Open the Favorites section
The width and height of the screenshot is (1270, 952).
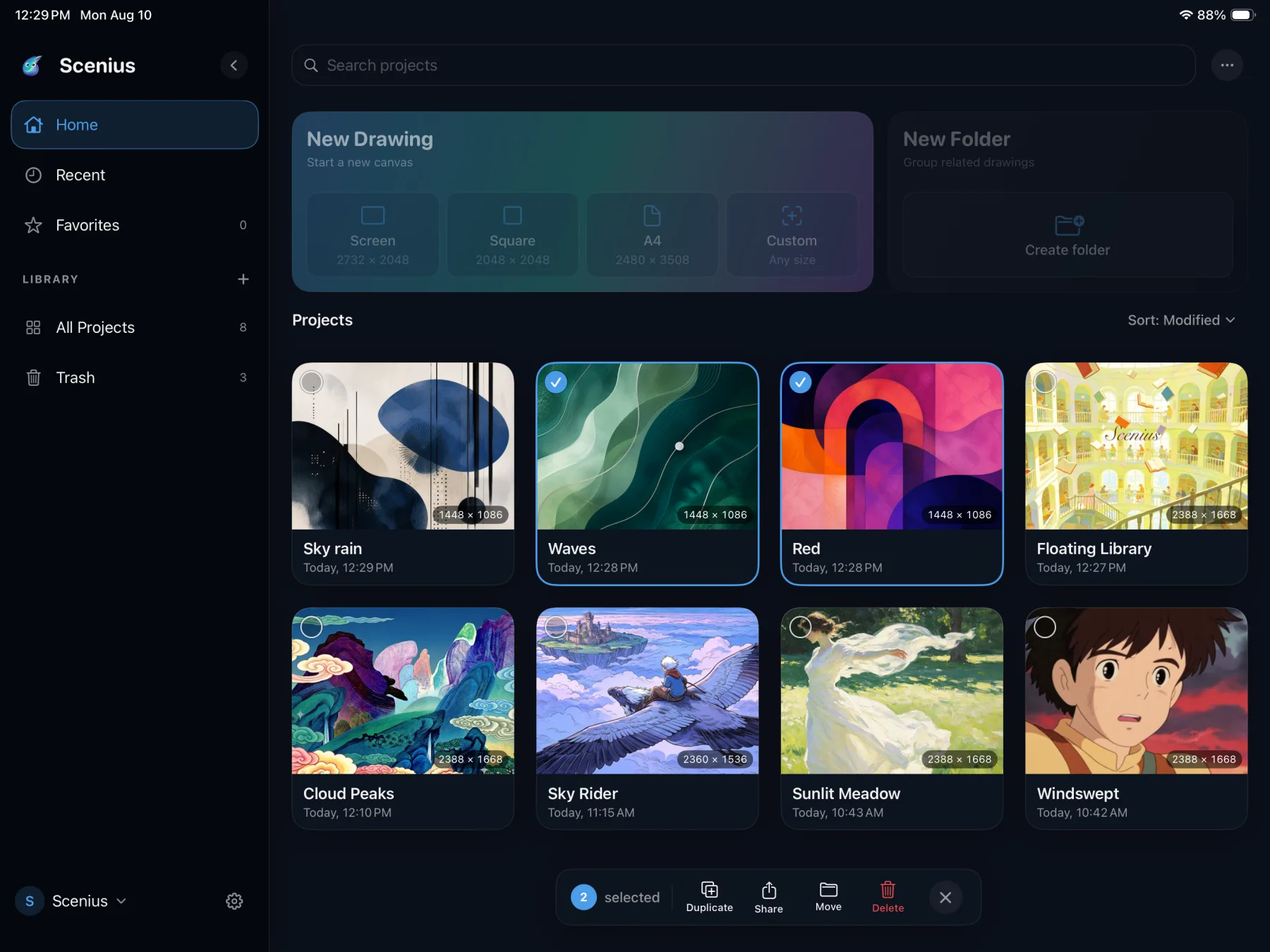click(x=135, y=225)
